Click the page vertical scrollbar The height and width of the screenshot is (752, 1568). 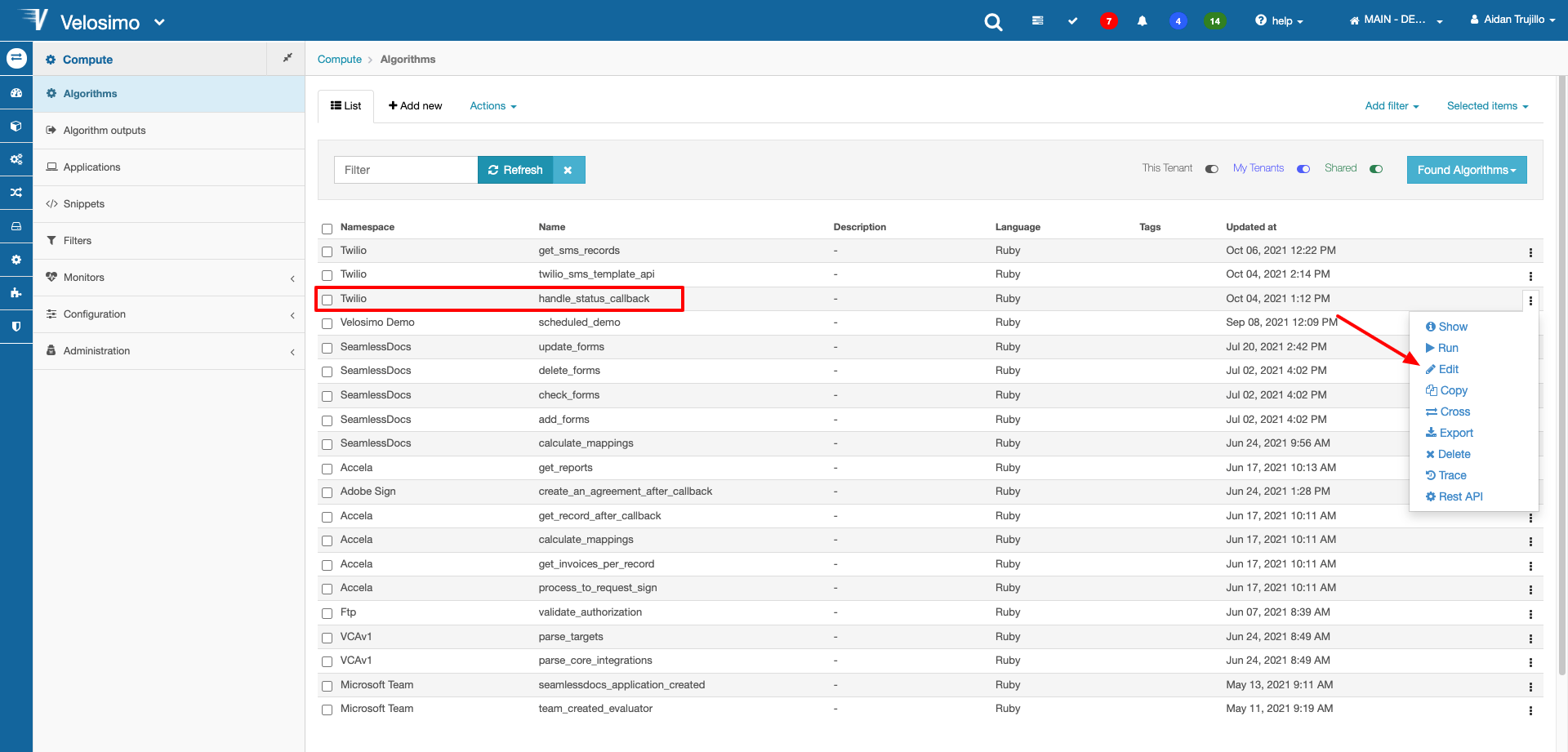[x=1562, y=376]
